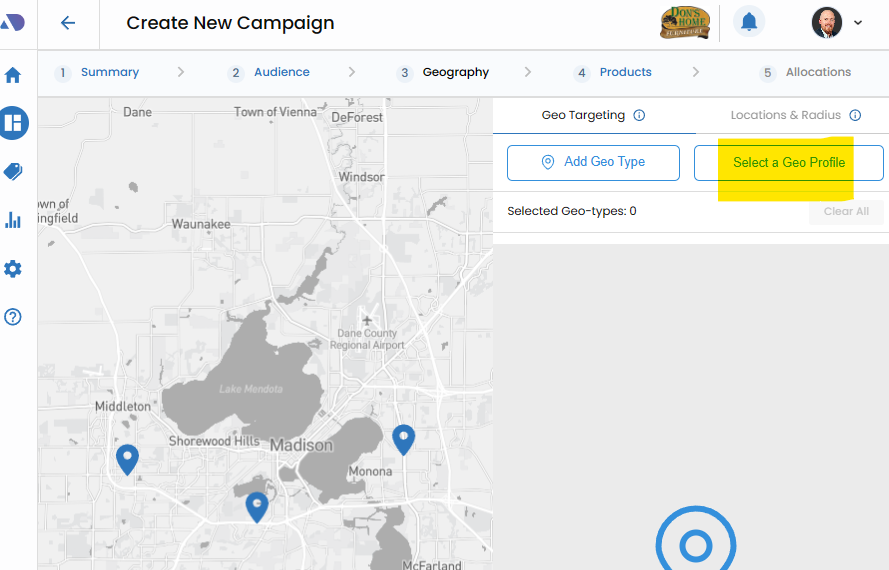
Task: Switch to the Locations & Radius tab
Action: coord(785,115)
